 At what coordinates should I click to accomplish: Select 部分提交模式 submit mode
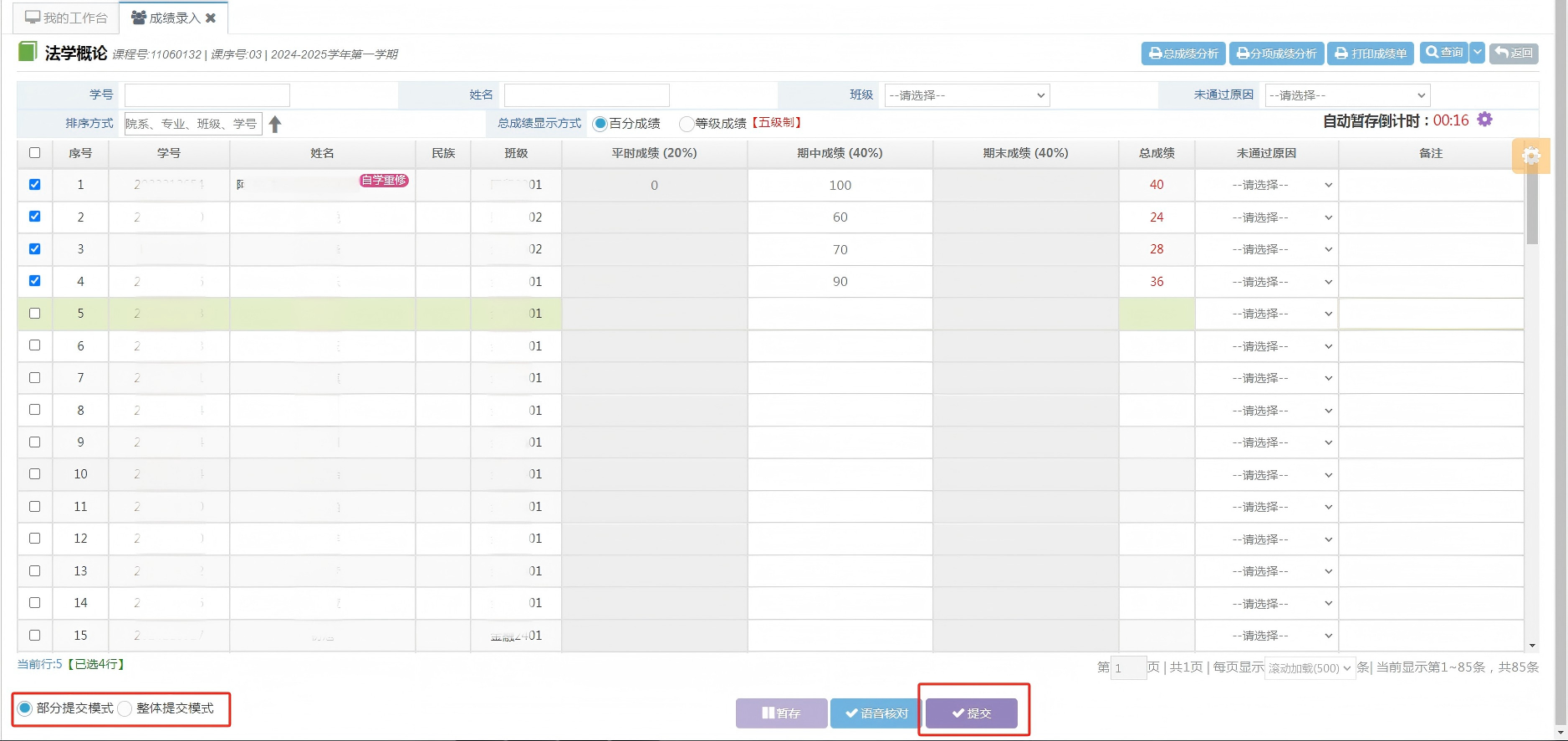25,708
